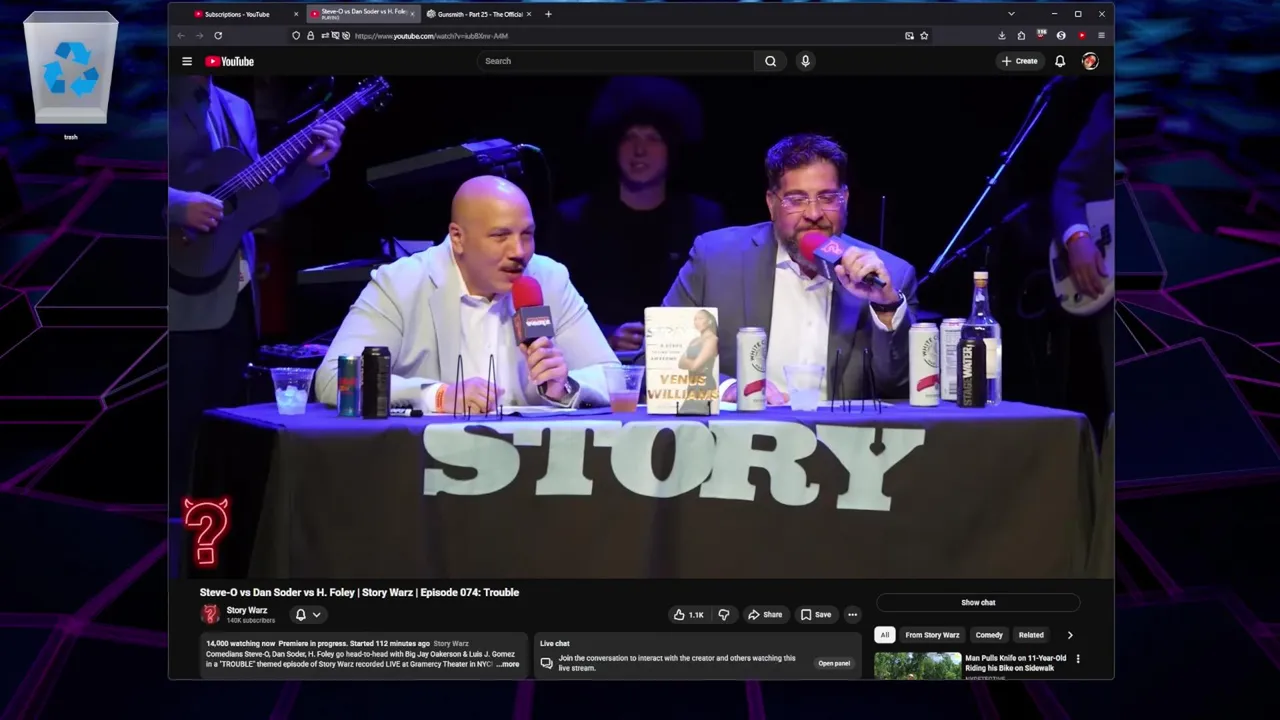
Task: Bookmark this page with star icon
Action: click(924, 36)
